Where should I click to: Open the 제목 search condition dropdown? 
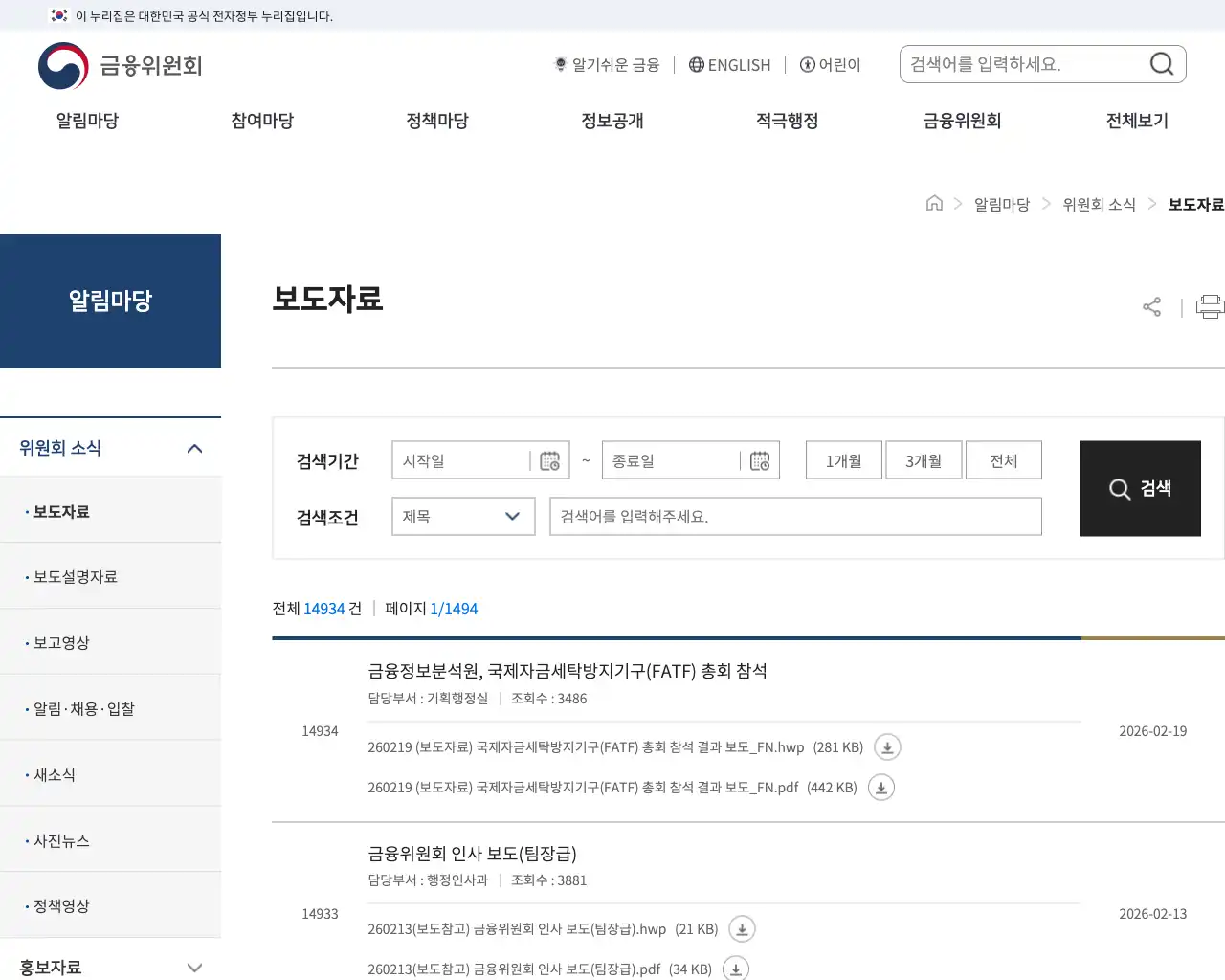(x=463, y=517)
